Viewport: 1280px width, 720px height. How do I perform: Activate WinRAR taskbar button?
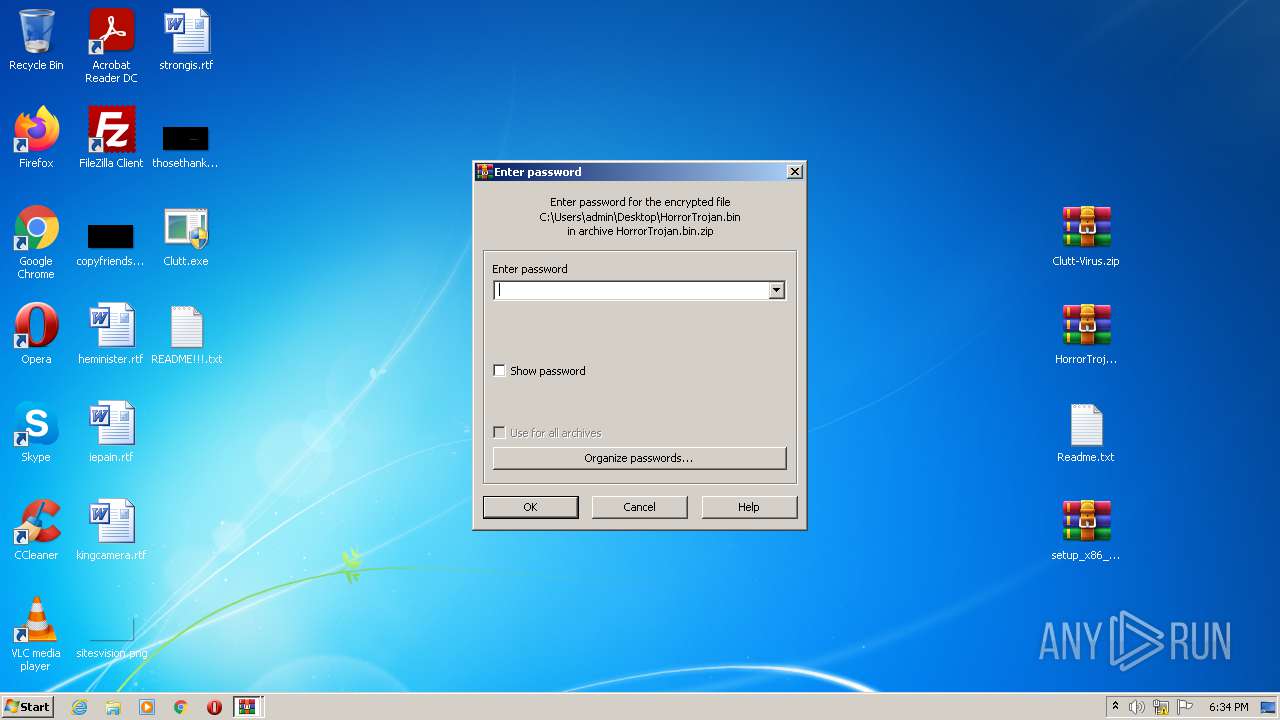tap(248, 707)
